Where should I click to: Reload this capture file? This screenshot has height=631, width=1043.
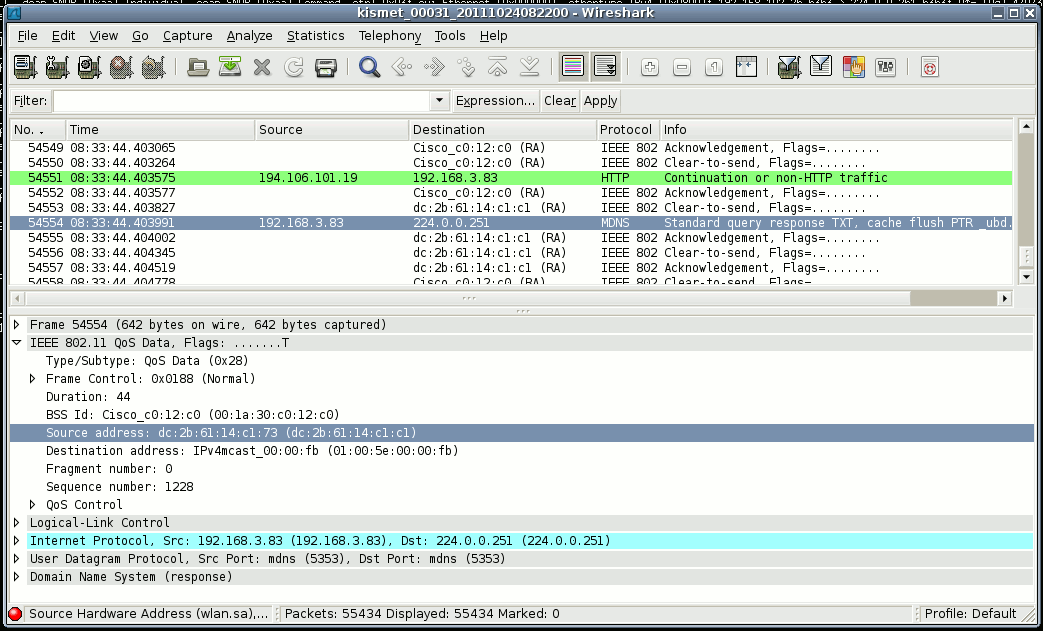[x=293, y=67]
